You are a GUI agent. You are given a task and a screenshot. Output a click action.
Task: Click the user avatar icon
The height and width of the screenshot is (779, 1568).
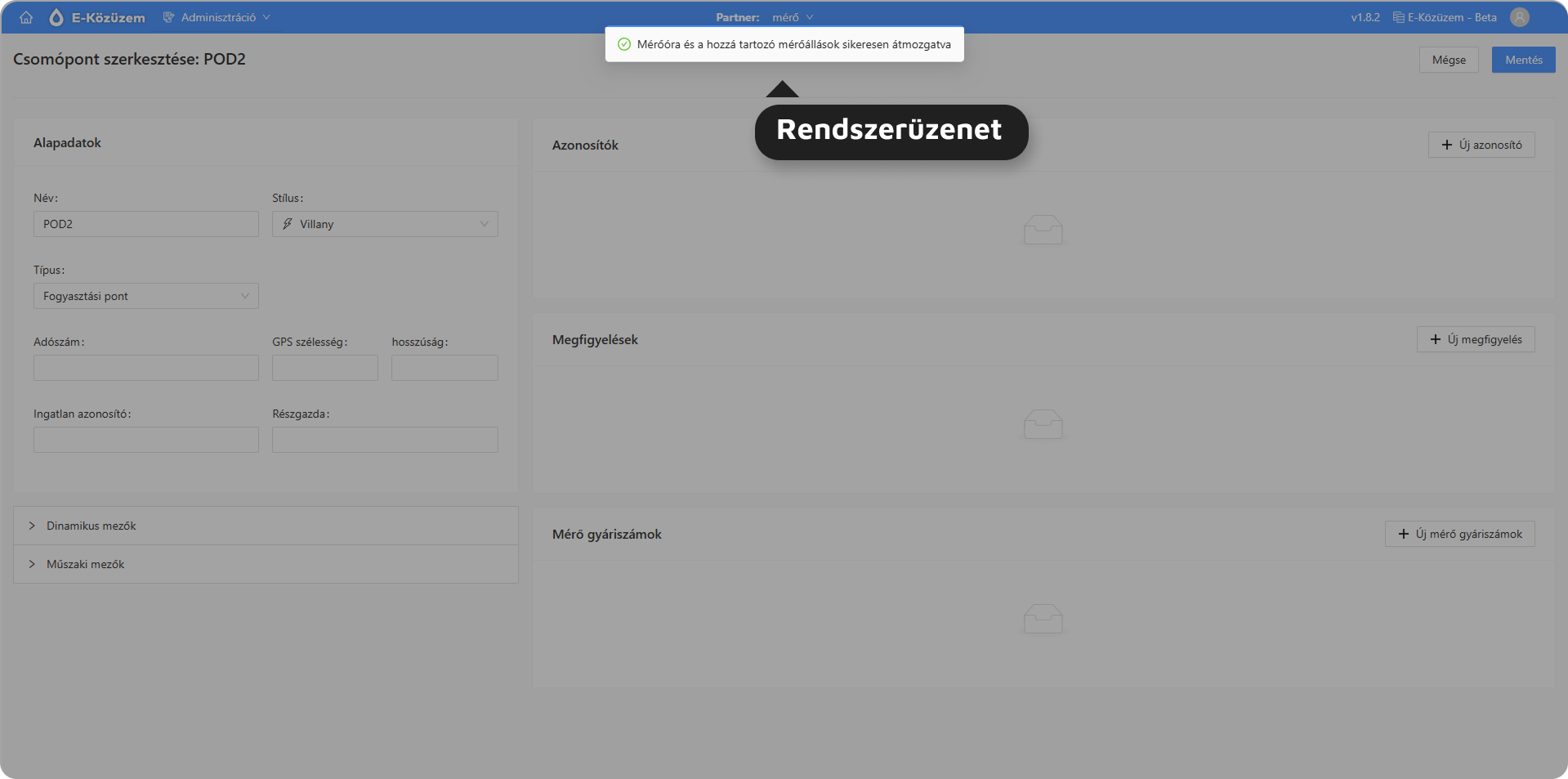(1519, 17)
